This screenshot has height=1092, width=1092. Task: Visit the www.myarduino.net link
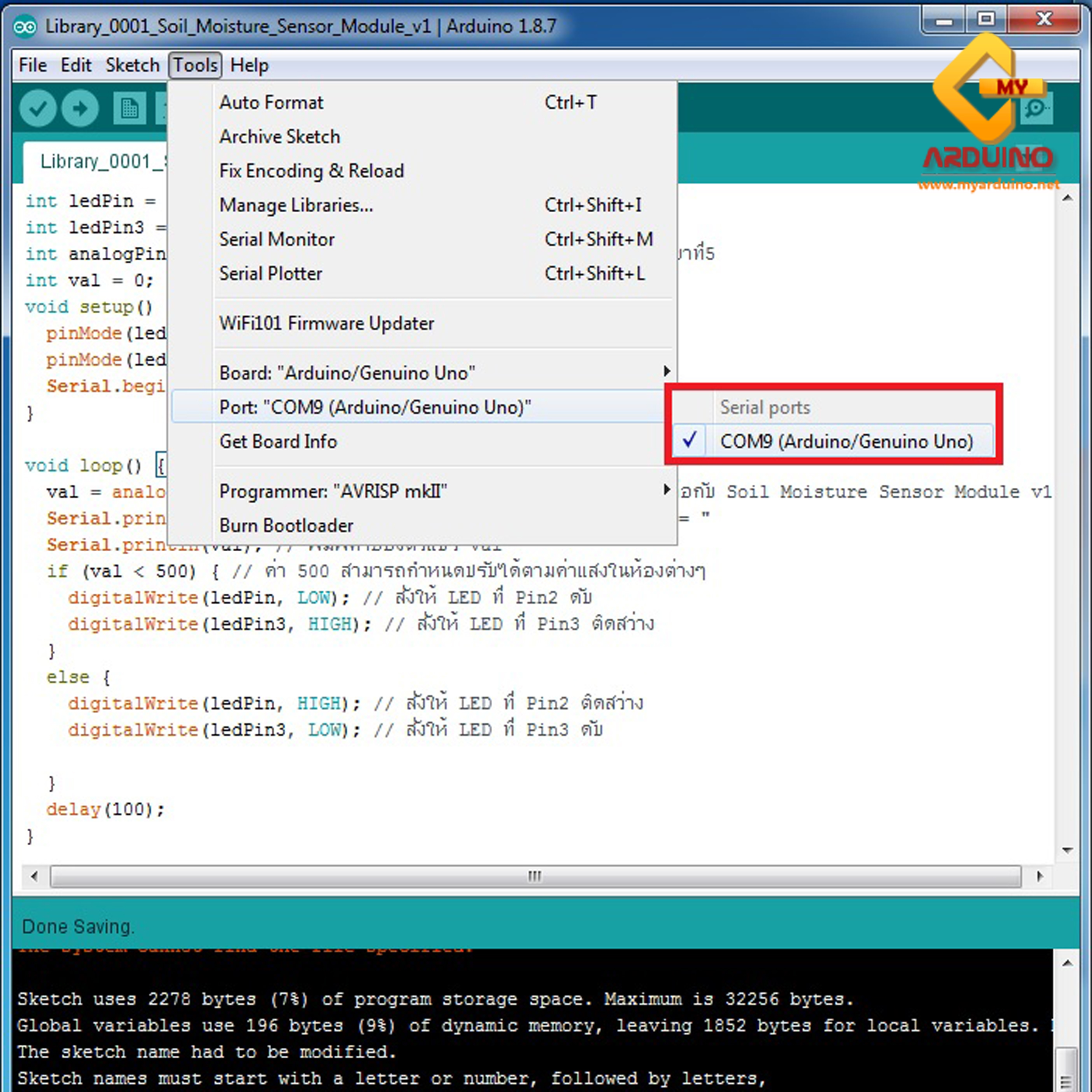988,185
